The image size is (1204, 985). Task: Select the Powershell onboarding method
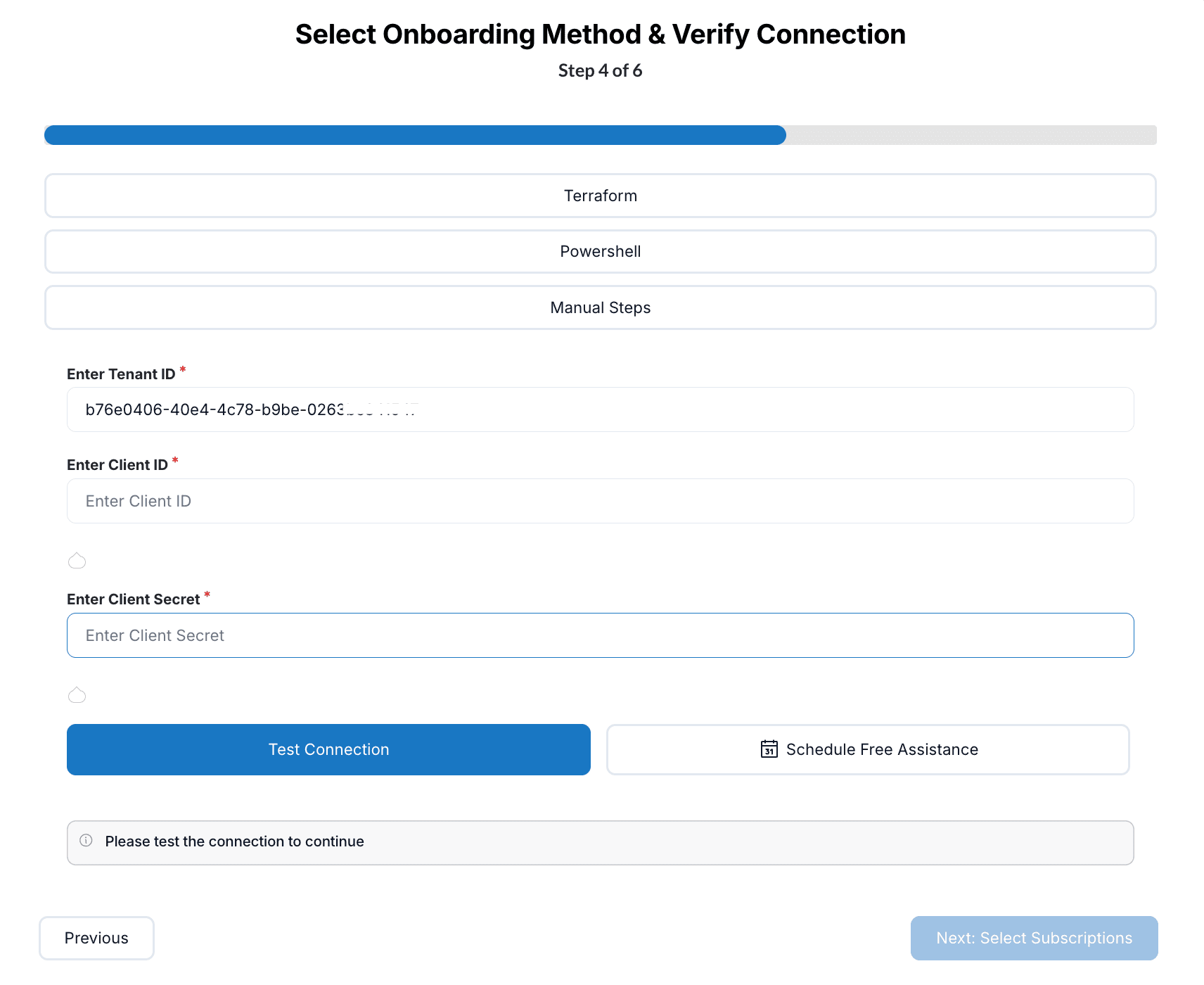pos(600,251)
